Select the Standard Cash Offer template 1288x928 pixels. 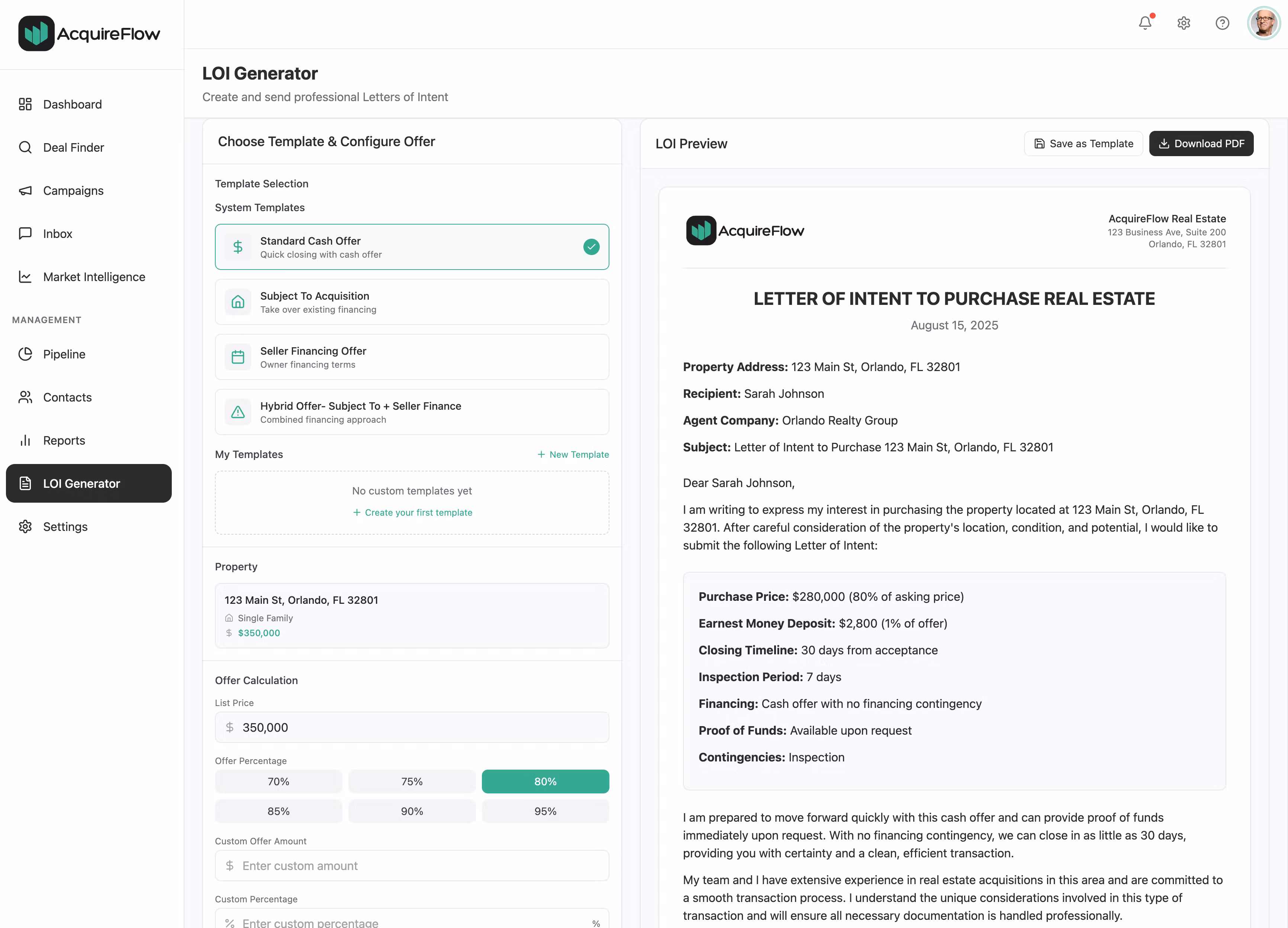point(412,247)
